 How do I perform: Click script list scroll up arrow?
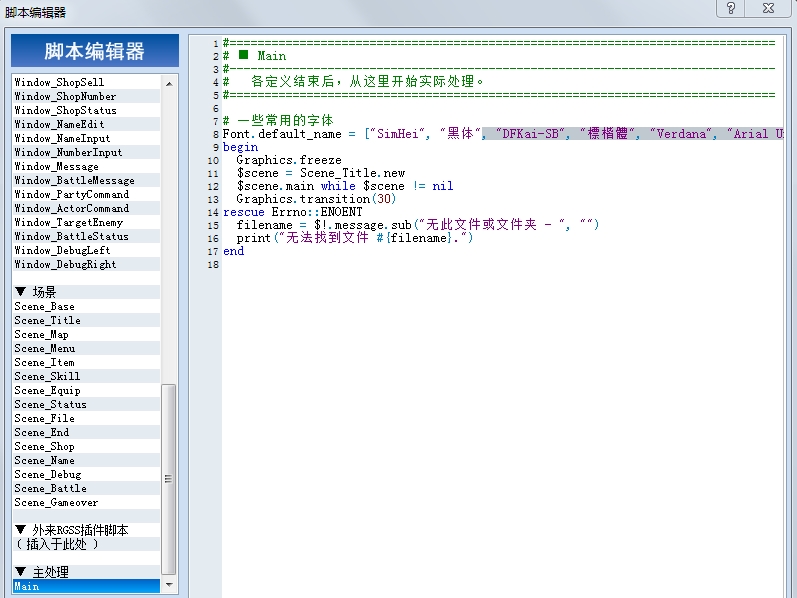click(x=169, y=83)
